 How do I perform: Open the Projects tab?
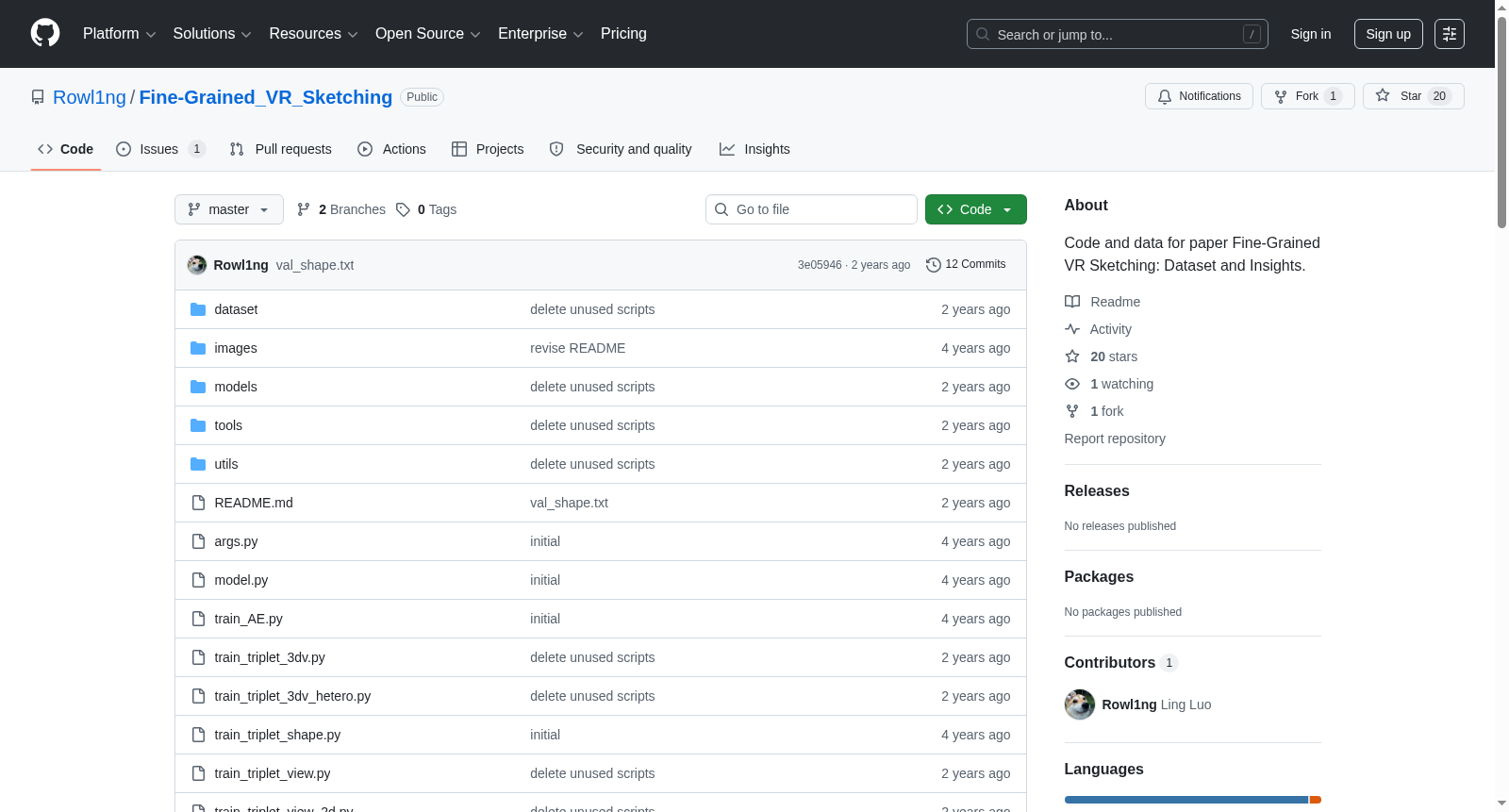click(488, 149)
